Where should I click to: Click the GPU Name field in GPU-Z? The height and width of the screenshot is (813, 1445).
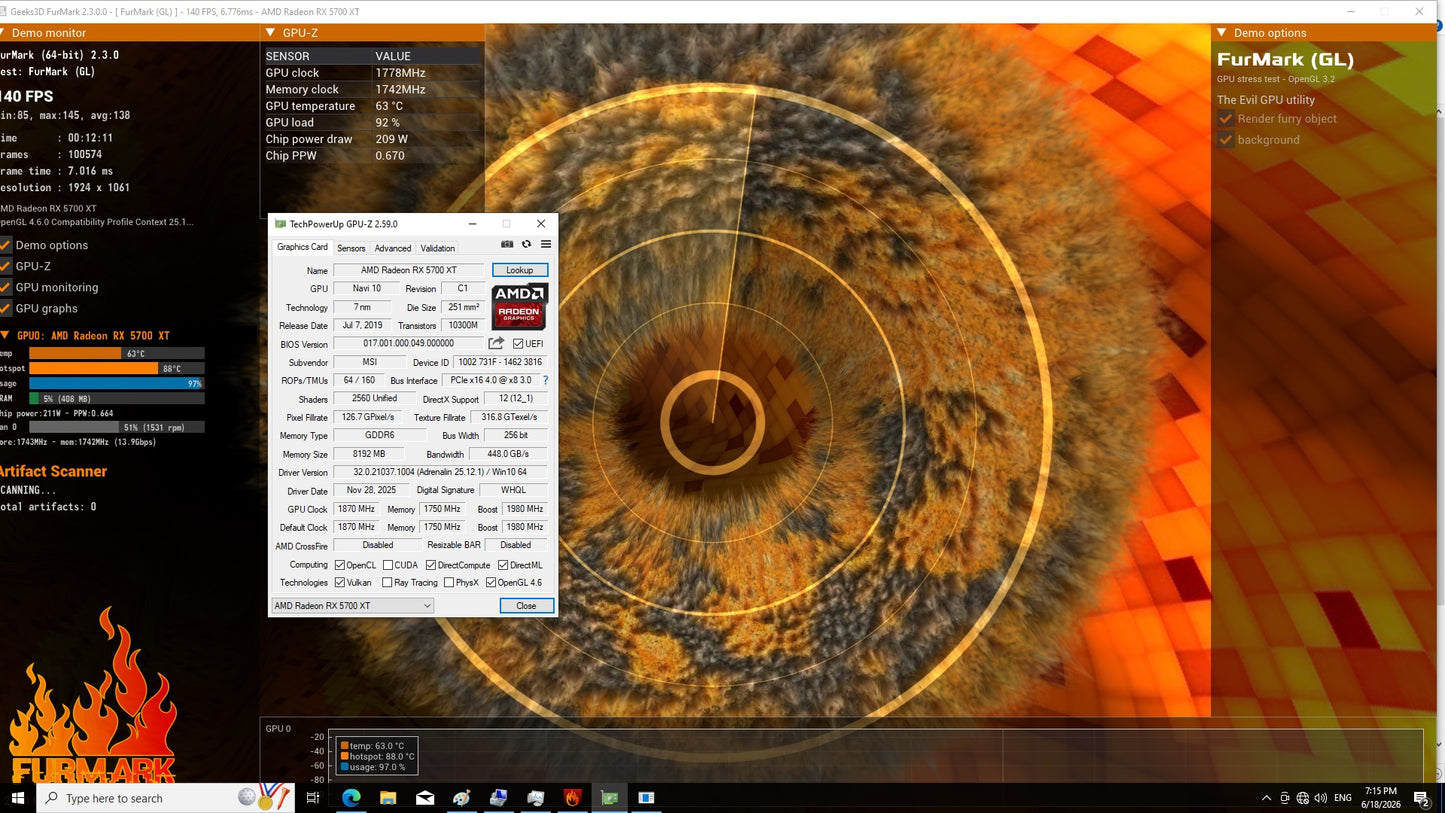click(409, 270)
